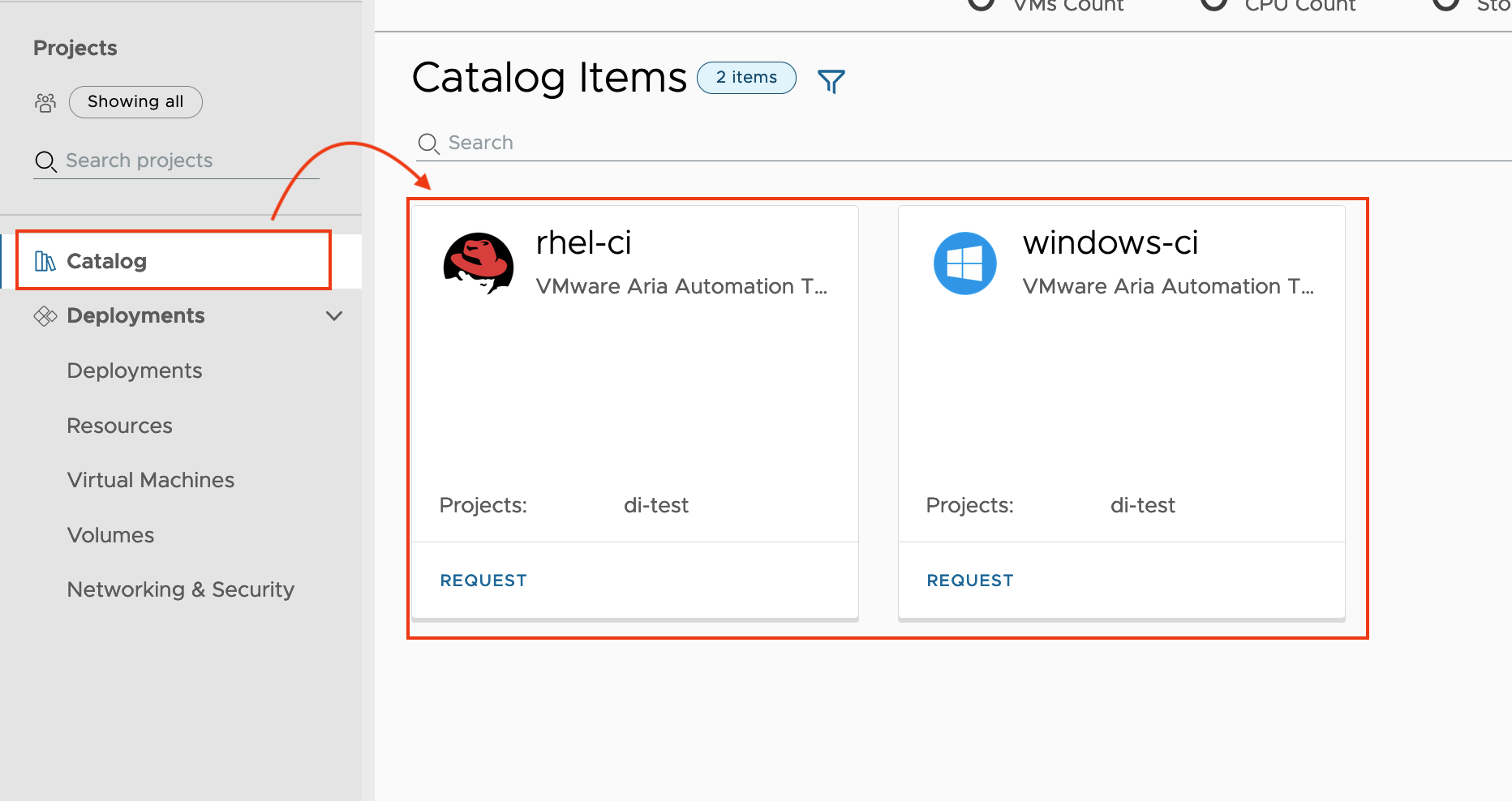The image size is (1512, 801).
Task: Click the Catalog books icon
Action: [x=45, y=261]
